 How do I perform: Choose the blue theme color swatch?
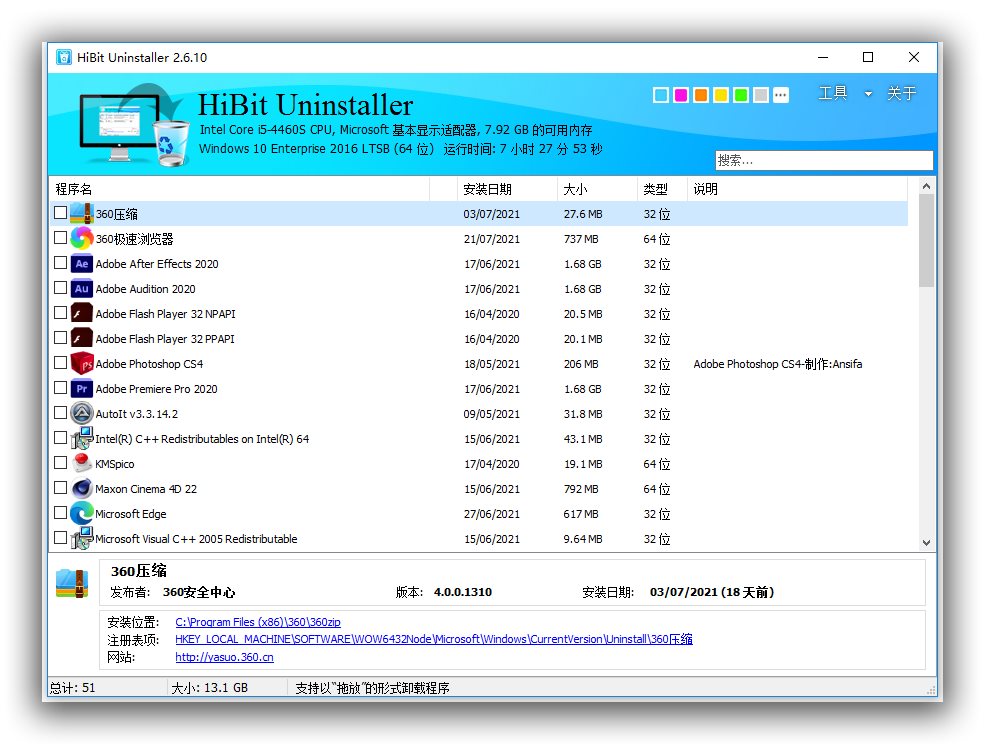pyautogui.click(x=661, y=95)
